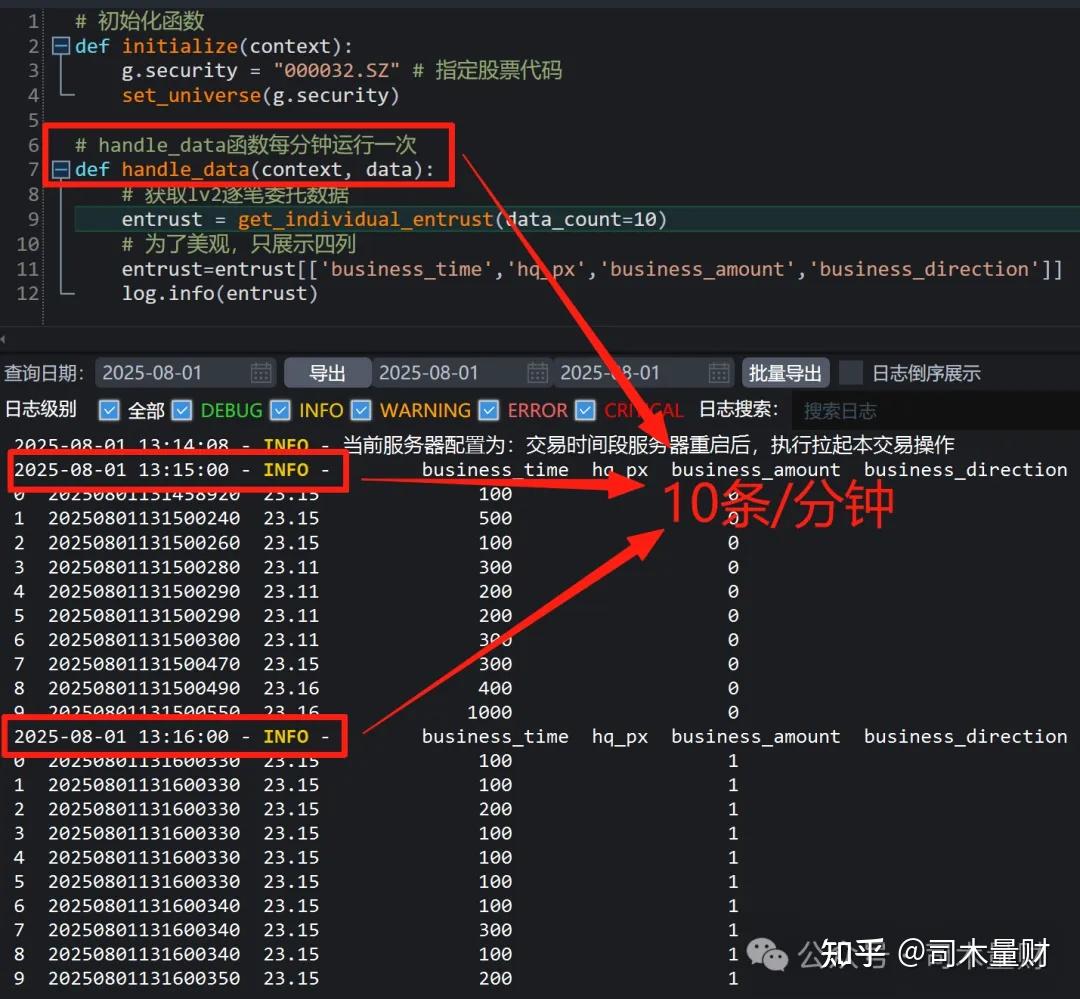Open the calendar for the export start date

pos(537,372)
